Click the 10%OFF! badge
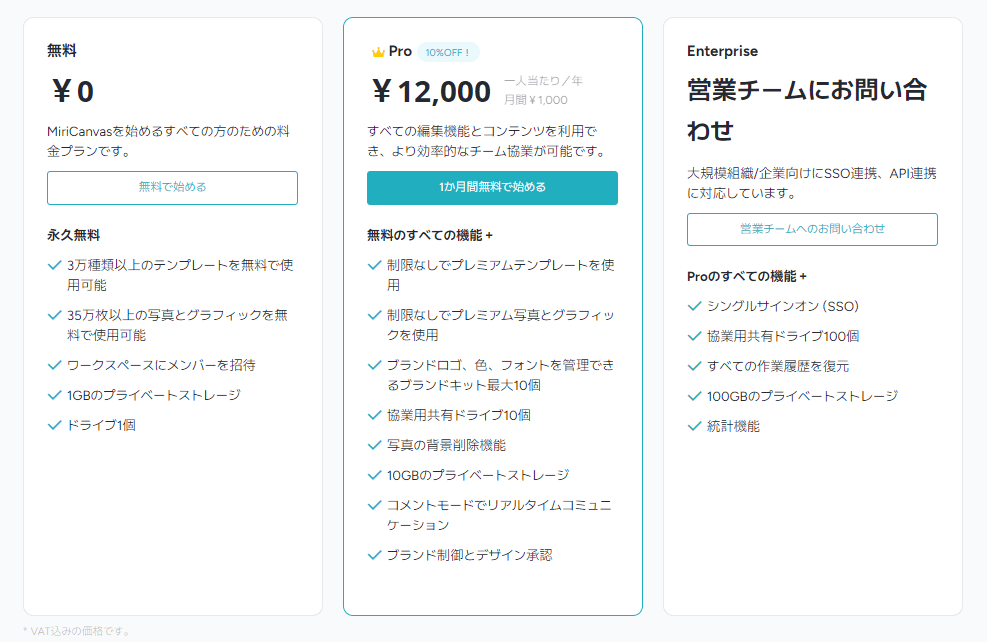The height and width of the screenshot is (642, 987). (448, 52)
